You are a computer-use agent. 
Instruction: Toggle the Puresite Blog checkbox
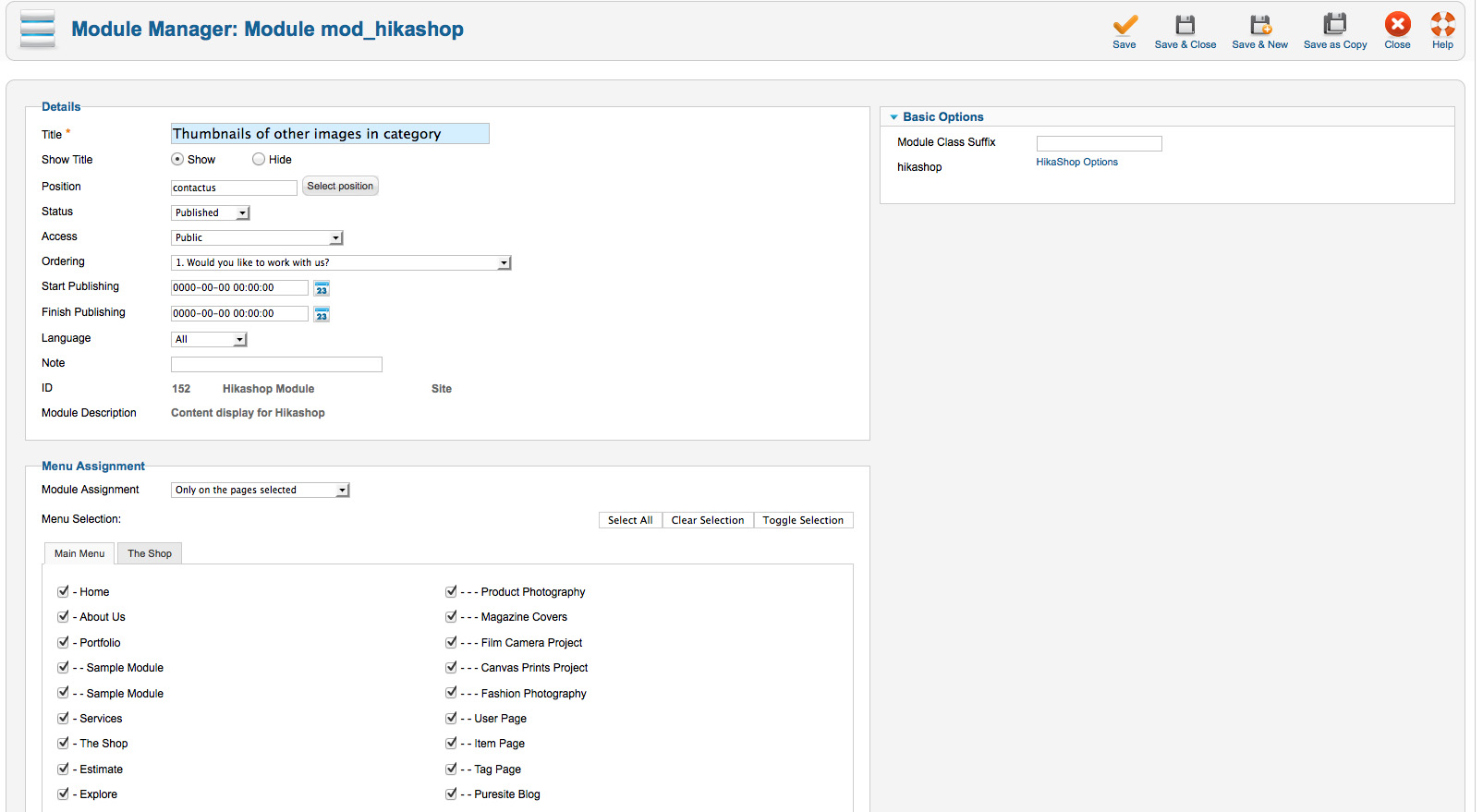(452, 794)
